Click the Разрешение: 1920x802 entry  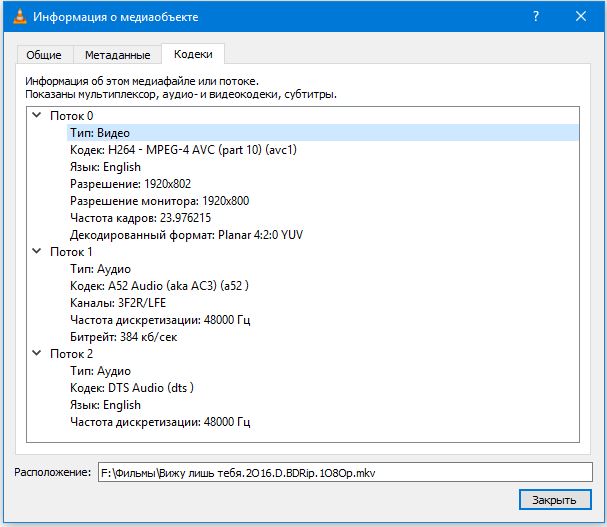[131, 184]
